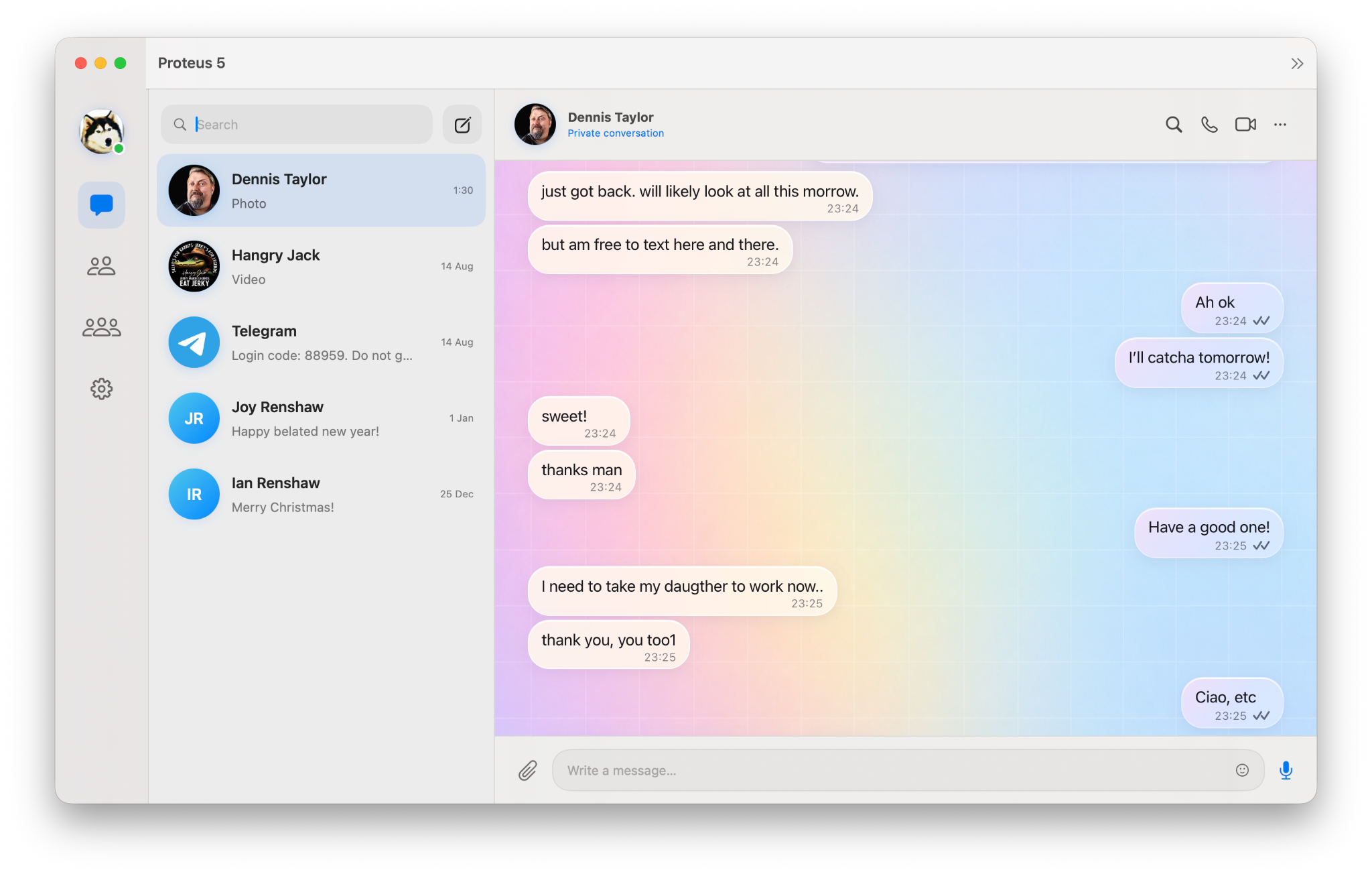Open the Telegram chat
The height and width of the screenshot is (876, 1372).
[321, 342]
